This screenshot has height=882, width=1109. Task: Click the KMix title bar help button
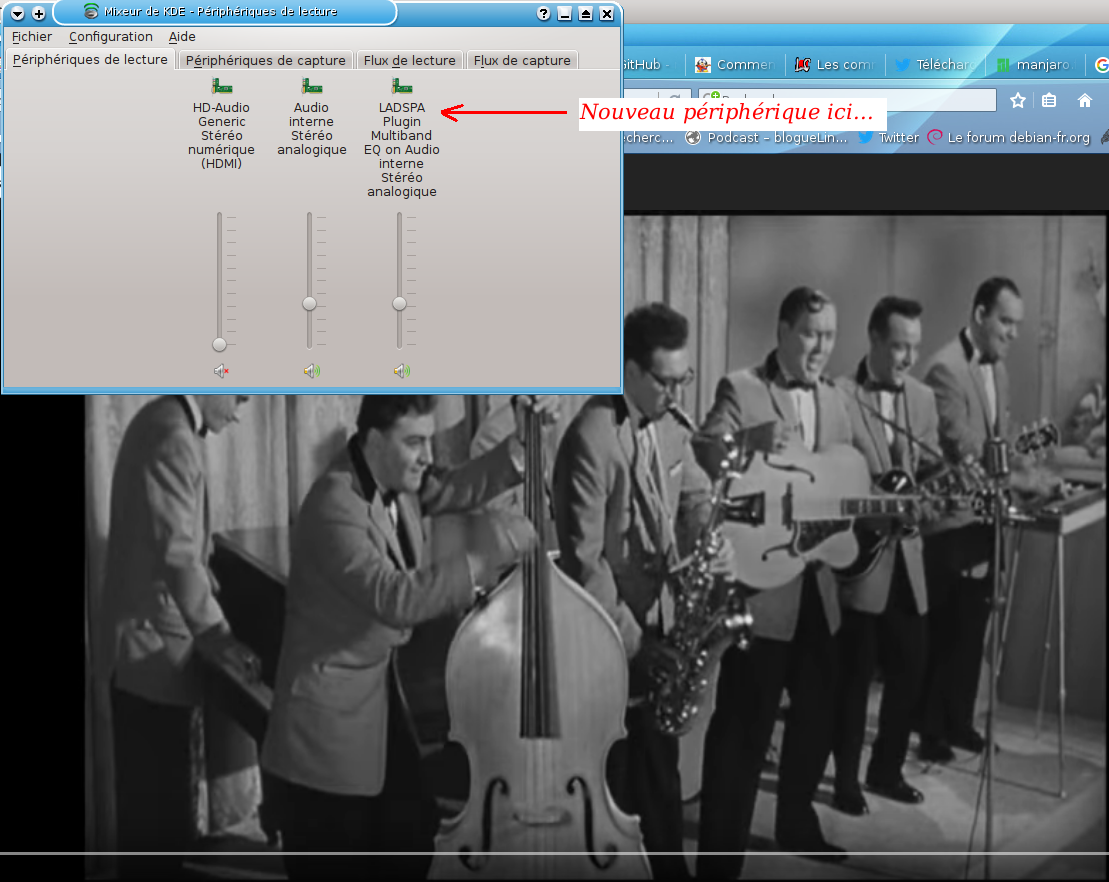click(543, 13)
